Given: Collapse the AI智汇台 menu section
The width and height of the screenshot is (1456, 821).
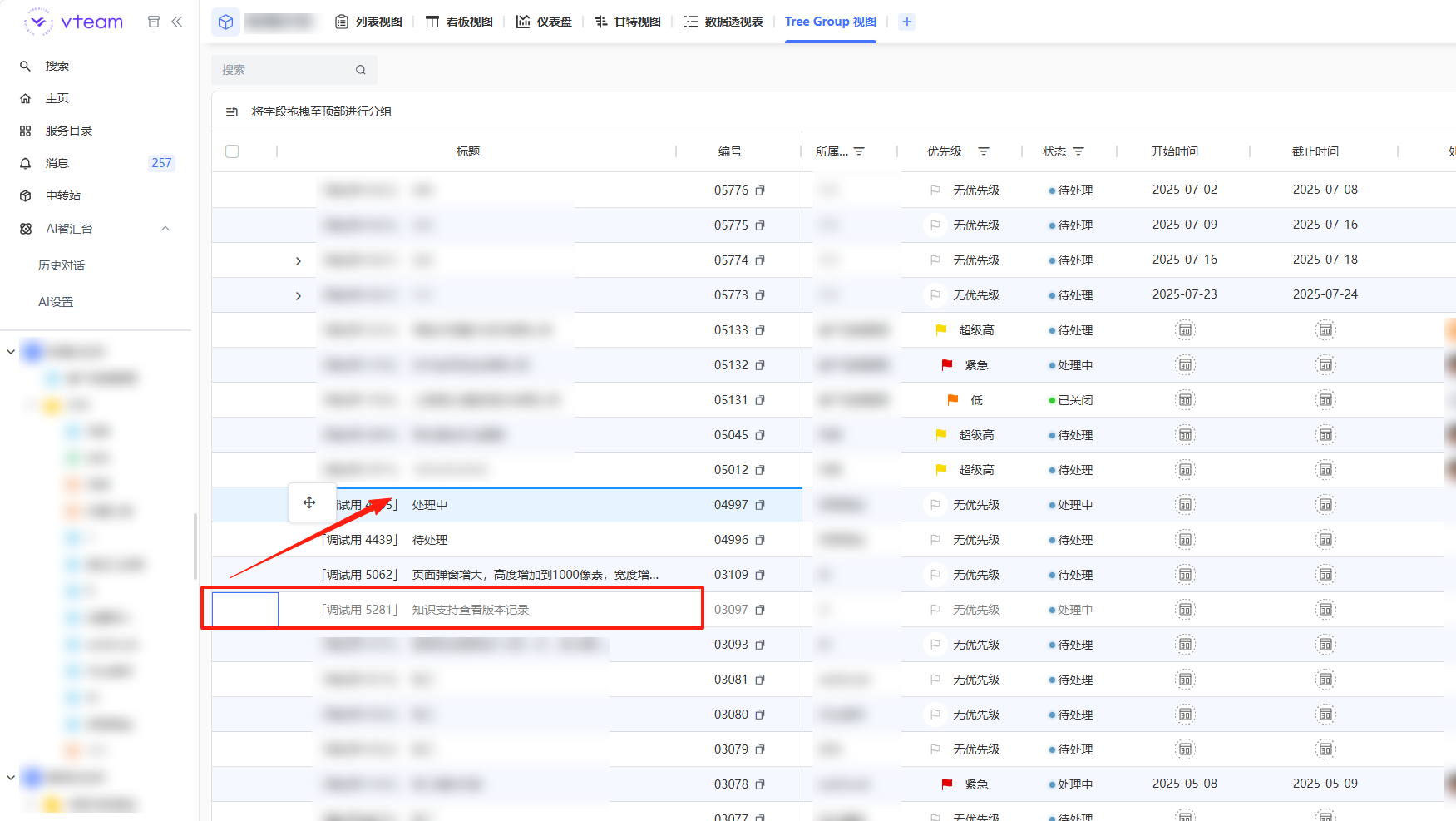Looking at the screenshot, I should (x=165, y=229).
